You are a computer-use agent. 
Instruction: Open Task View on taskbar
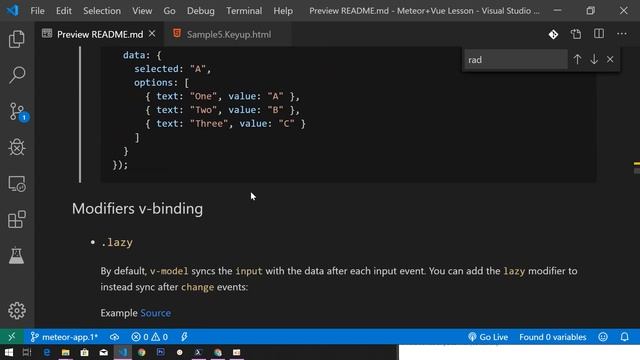pos(27,352)
